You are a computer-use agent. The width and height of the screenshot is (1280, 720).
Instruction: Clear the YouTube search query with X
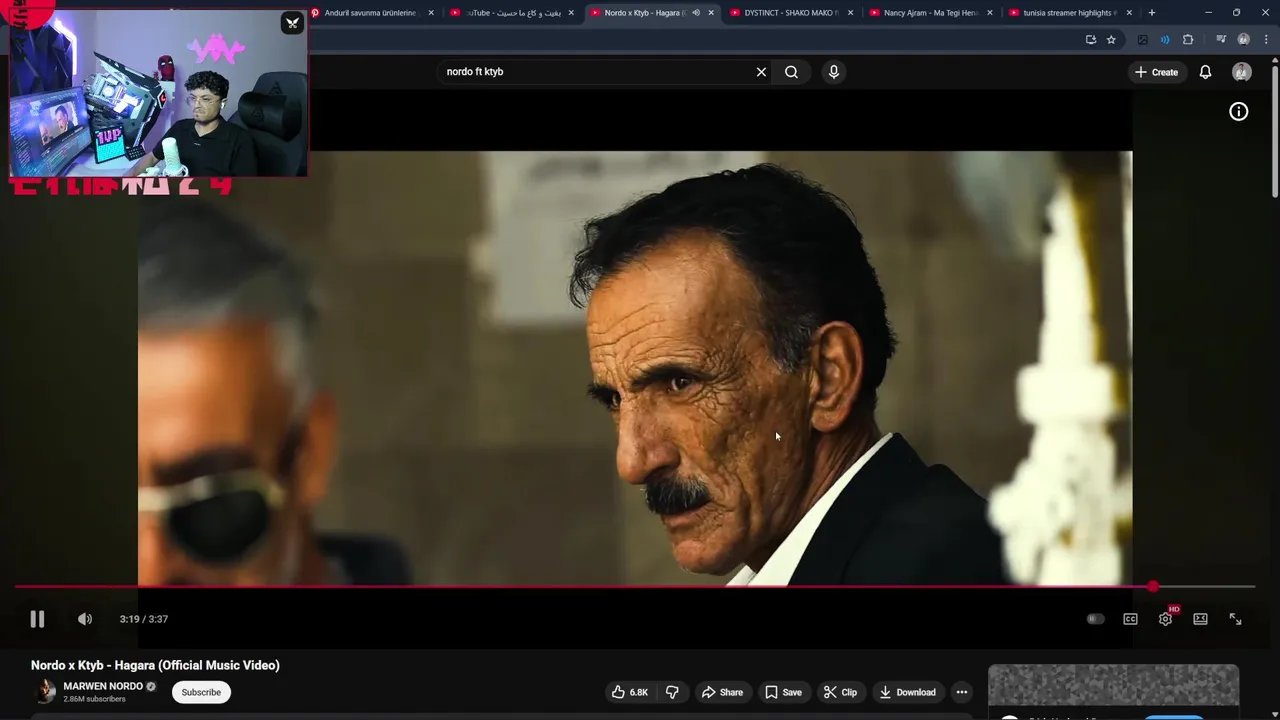click(761, 72)
